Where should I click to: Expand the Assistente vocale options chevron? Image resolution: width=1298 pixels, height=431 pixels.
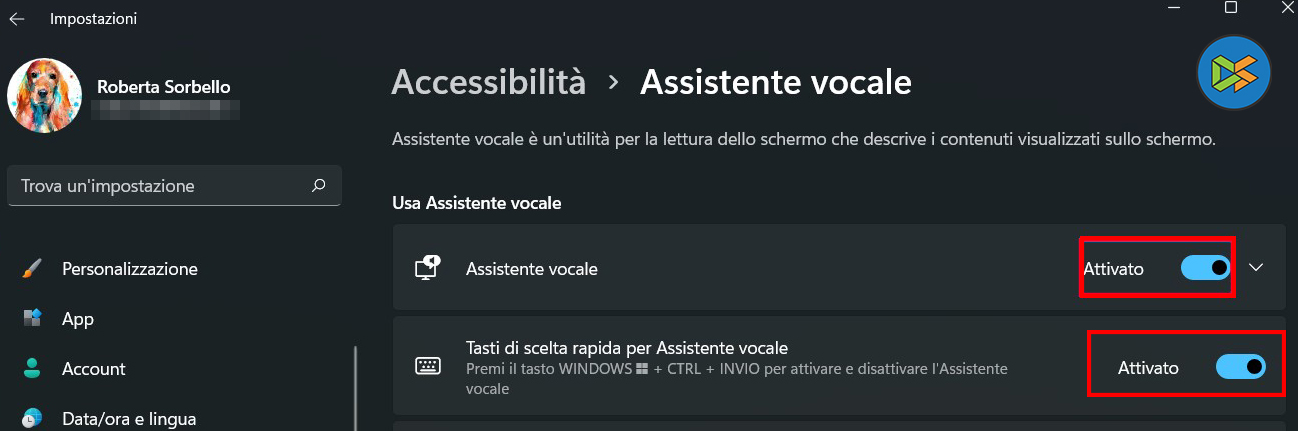1257,268
